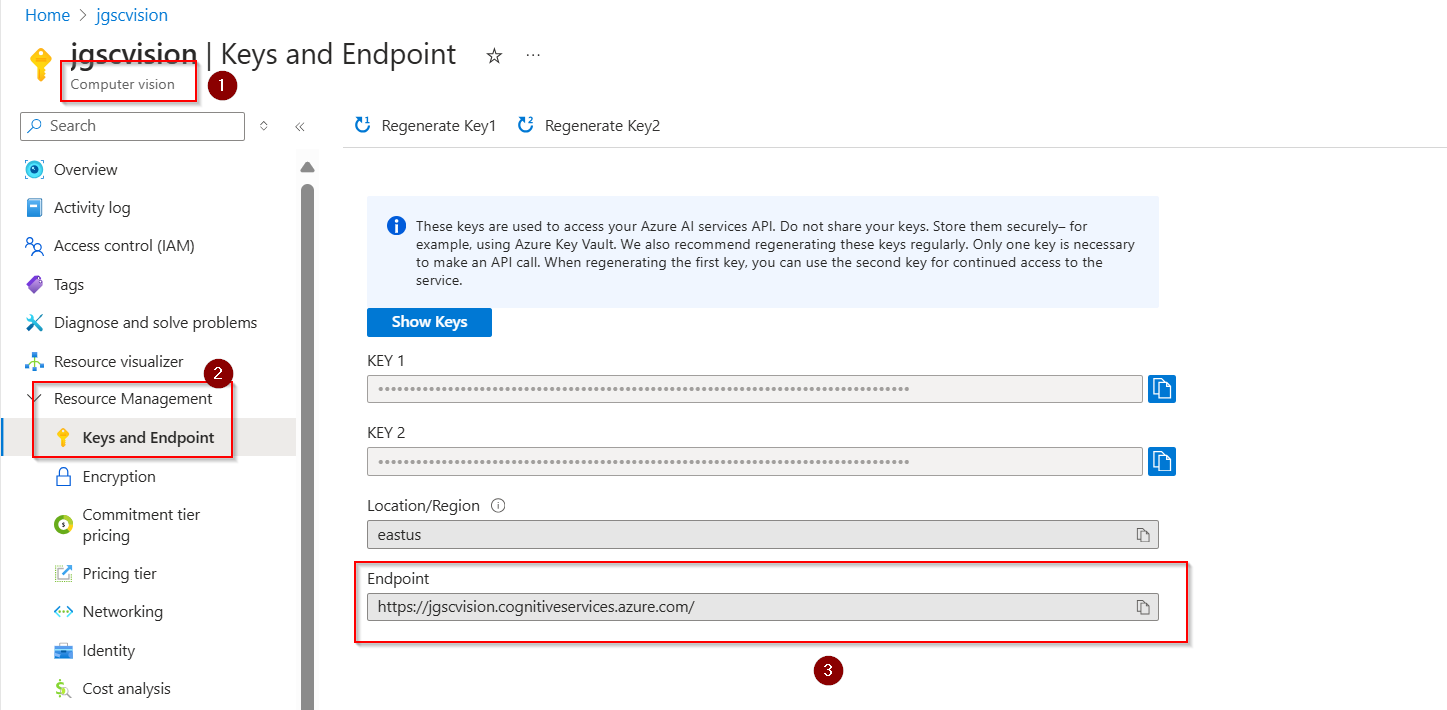Click the Location/Region eastus field
This screenshot has height=710, width=1447.
pos(762,535)
